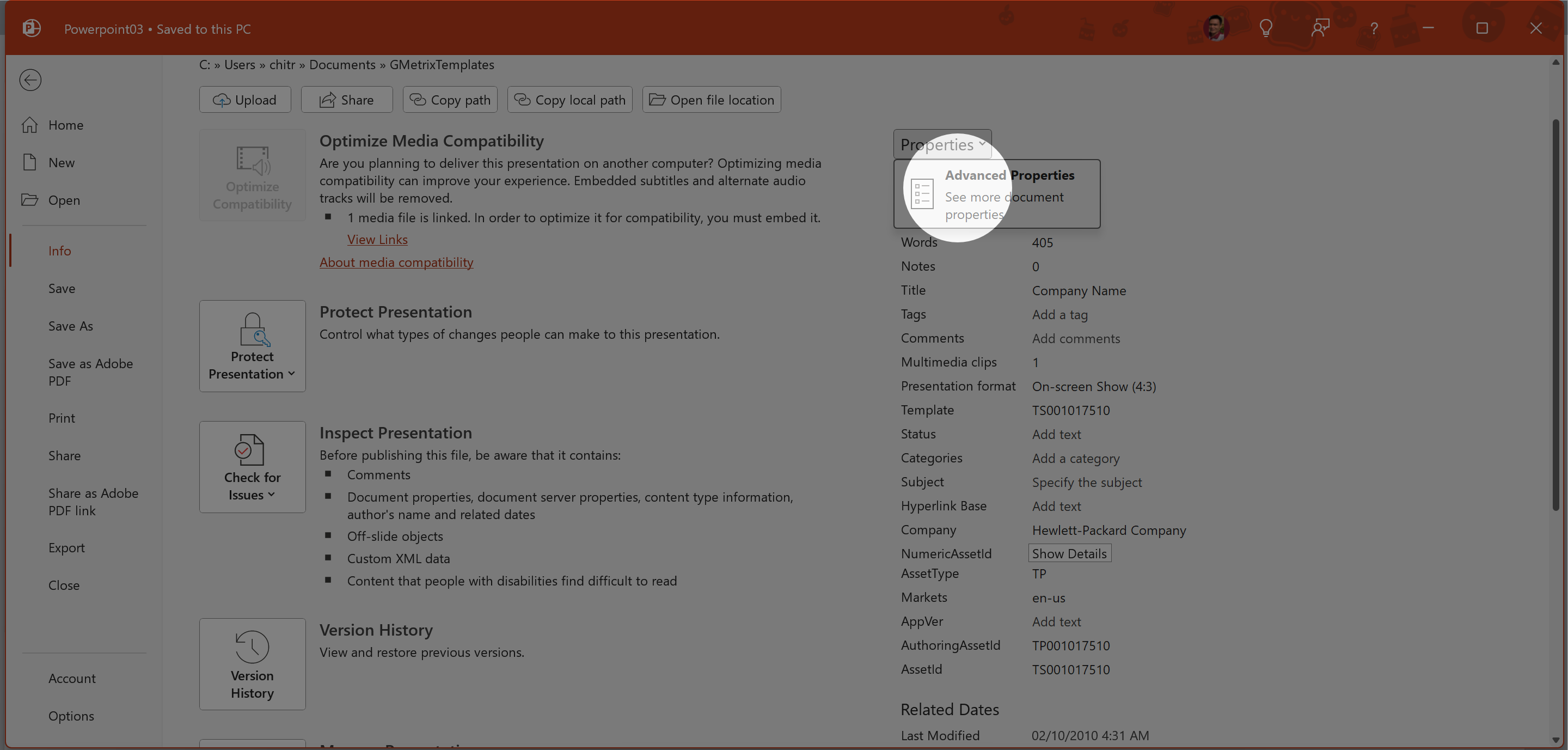Screen dimensions: 1568x750
Task: Expand Protect Presentation dropdown button
Action: pyautogui.click(x=252, y=346)
